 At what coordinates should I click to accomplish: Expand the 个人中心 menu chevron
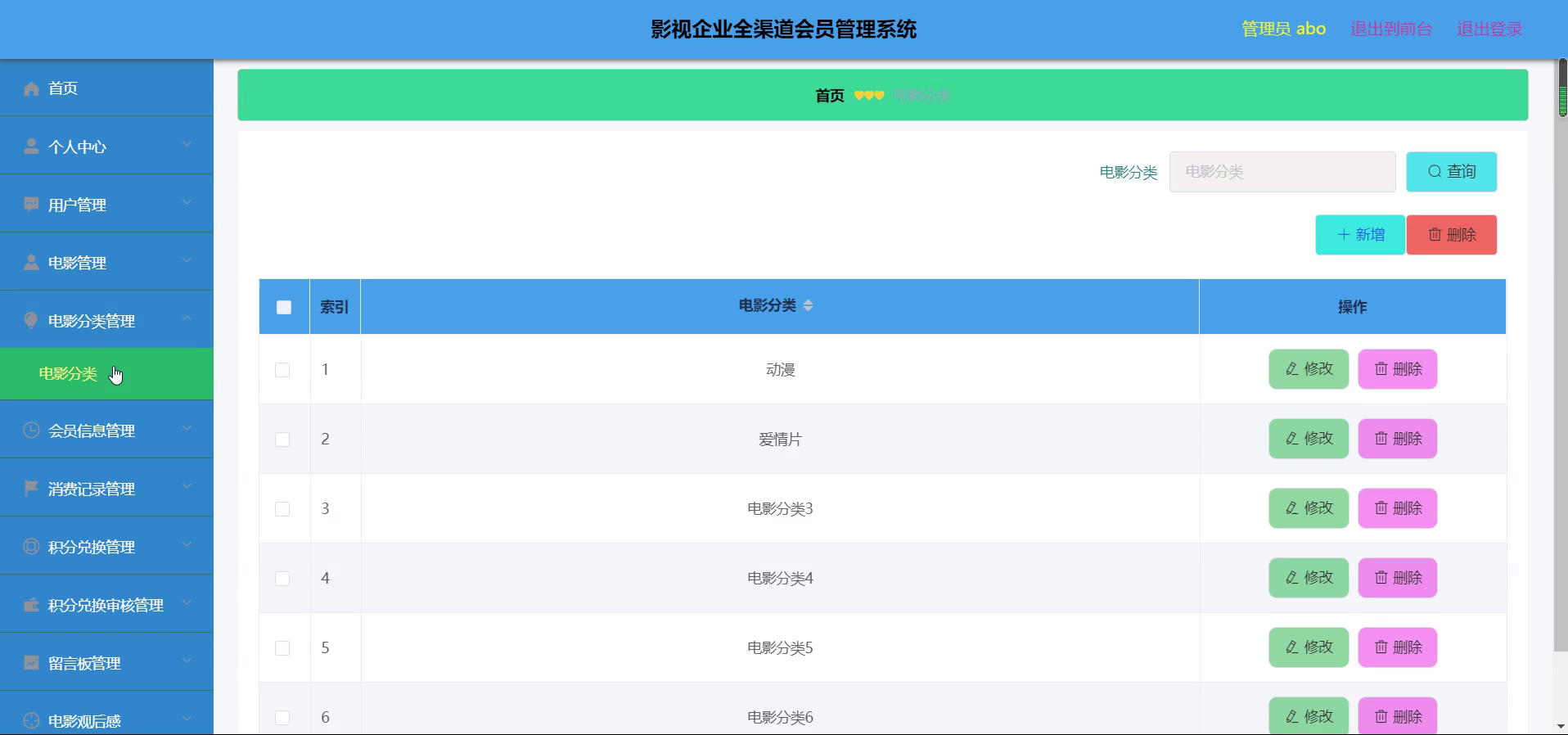coord(187,144)
